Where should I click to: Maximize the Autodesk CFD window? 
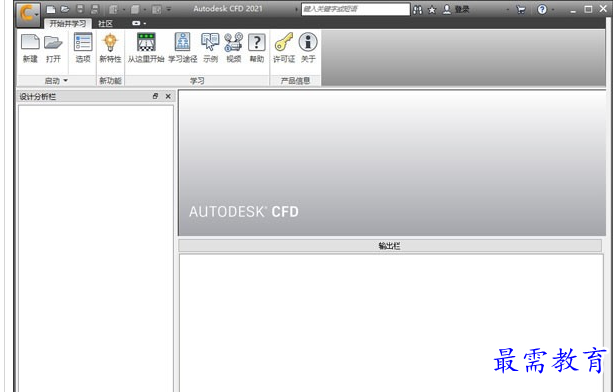[588, 9]
